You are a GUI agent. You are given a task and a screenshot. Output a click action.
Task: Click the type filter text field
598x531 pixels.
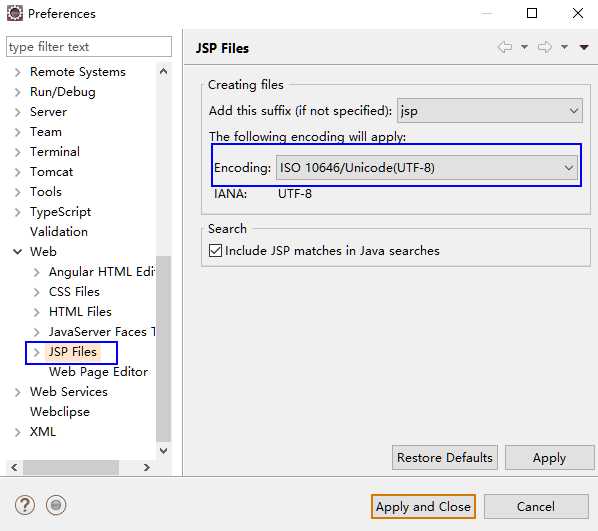click(89, 47)
